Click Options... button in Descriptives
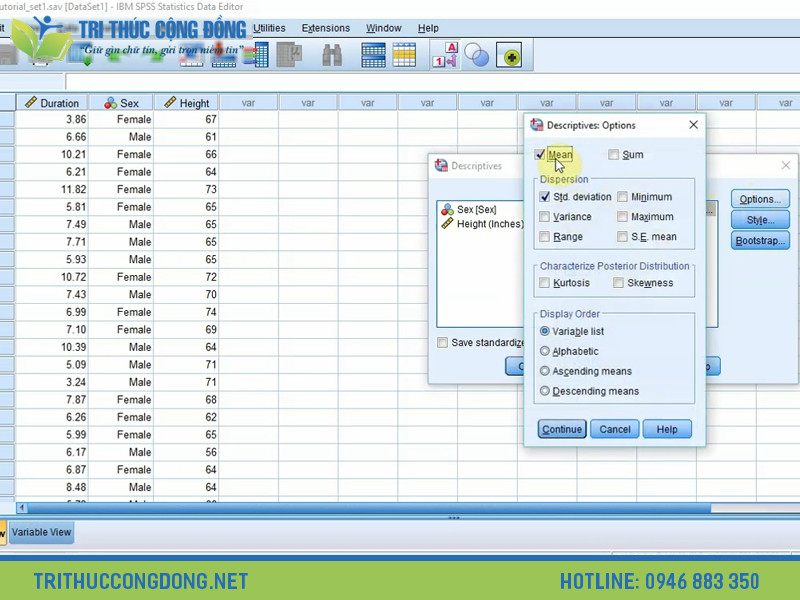 point(760,199)
